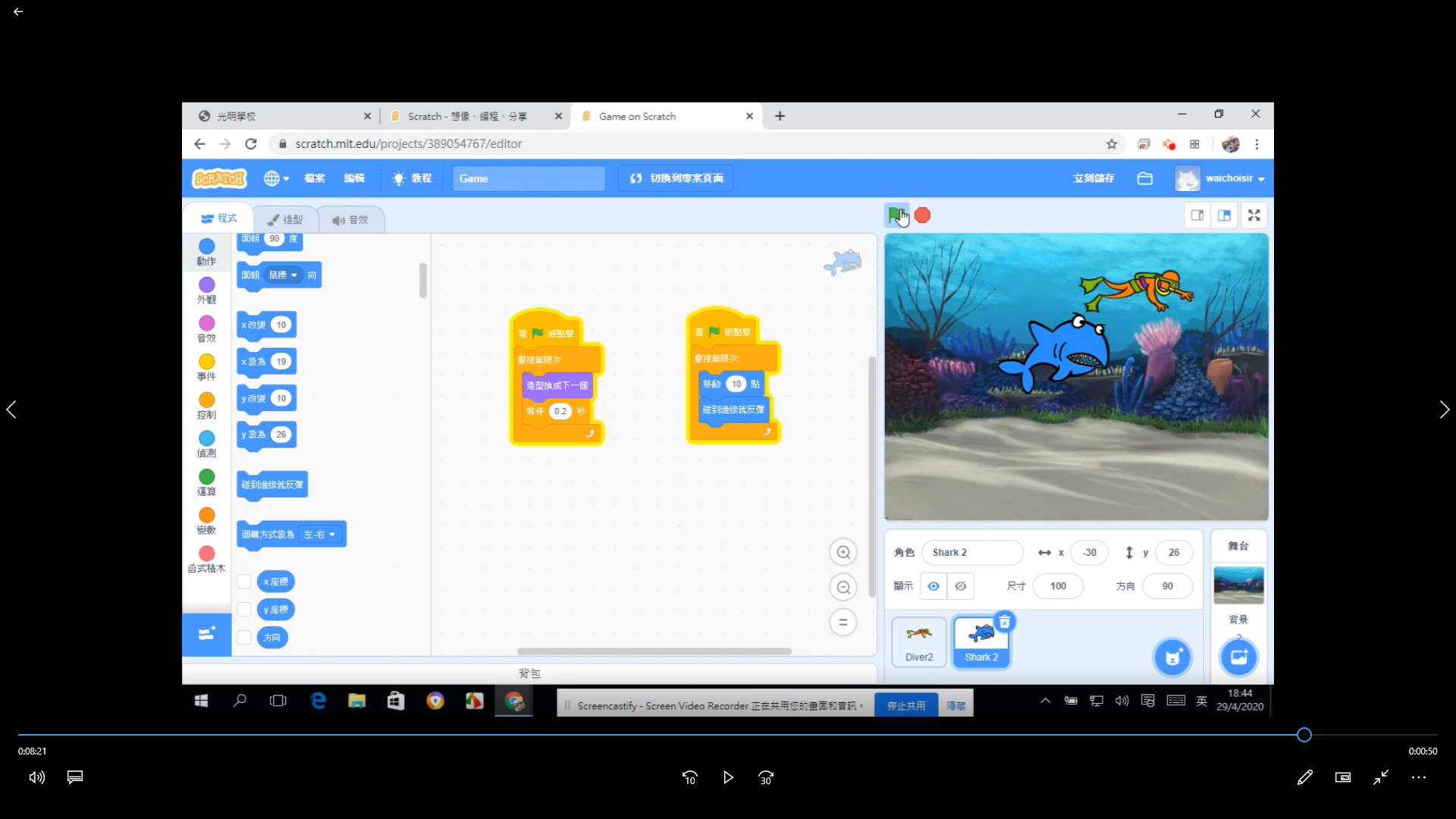The width and height of the screenshot is (1456, 819).
Task: Switch to the Code tab
Action: [218, 218]
